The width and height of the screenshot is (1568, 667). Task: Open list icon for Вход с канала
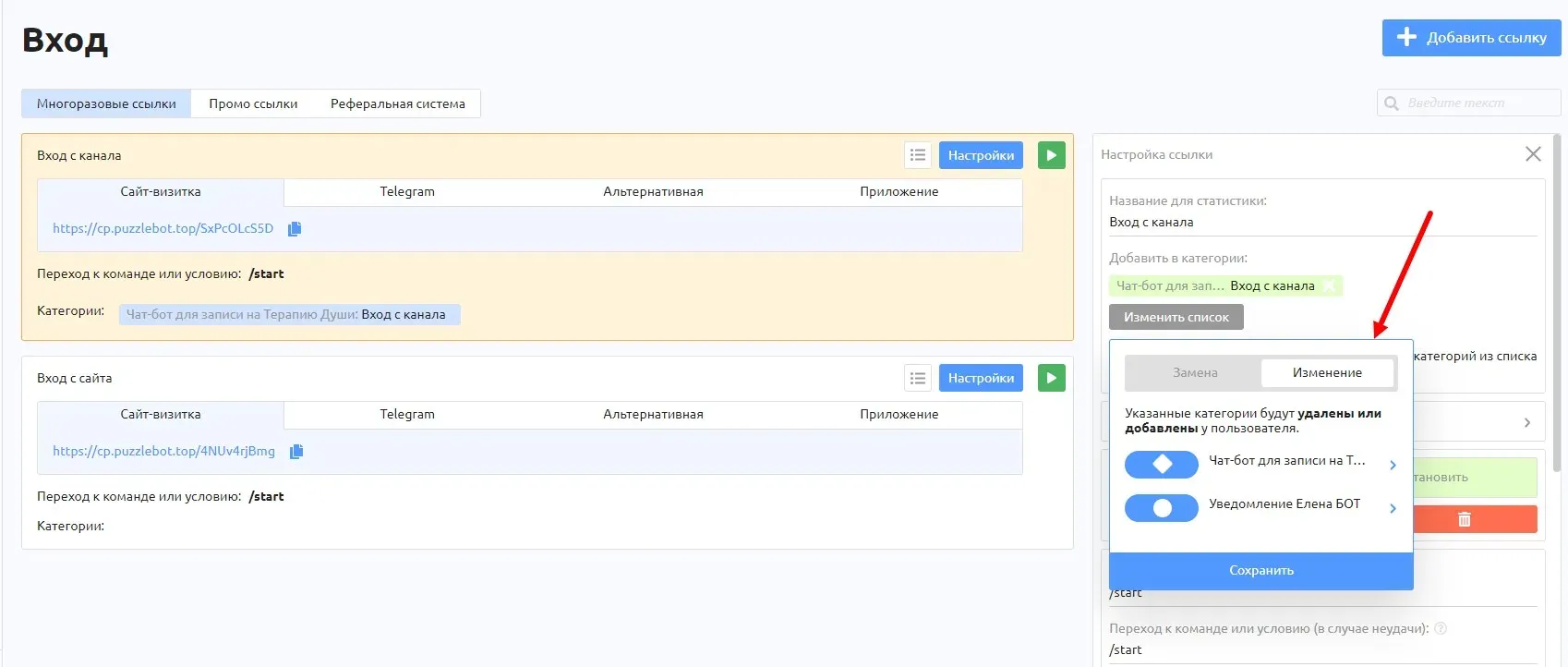tap(918, 155)
